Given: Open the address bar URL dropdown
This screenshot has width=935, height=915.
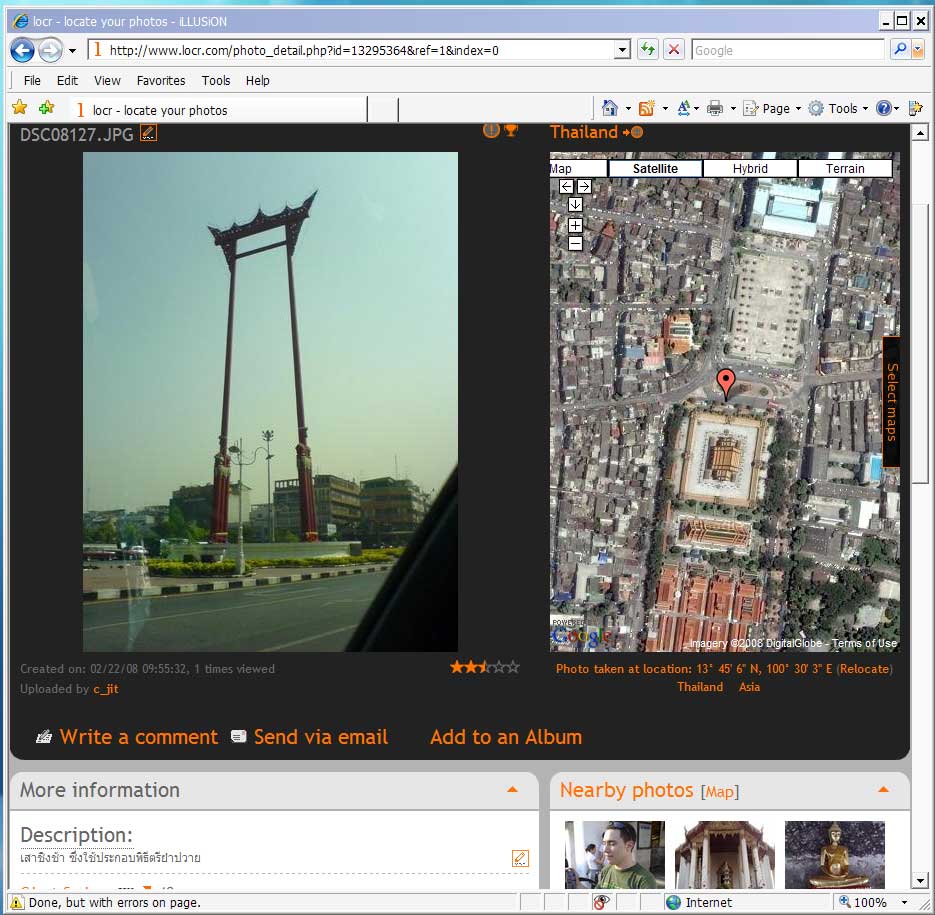Looking at the screenshot, I should click(x=622, y=50).
